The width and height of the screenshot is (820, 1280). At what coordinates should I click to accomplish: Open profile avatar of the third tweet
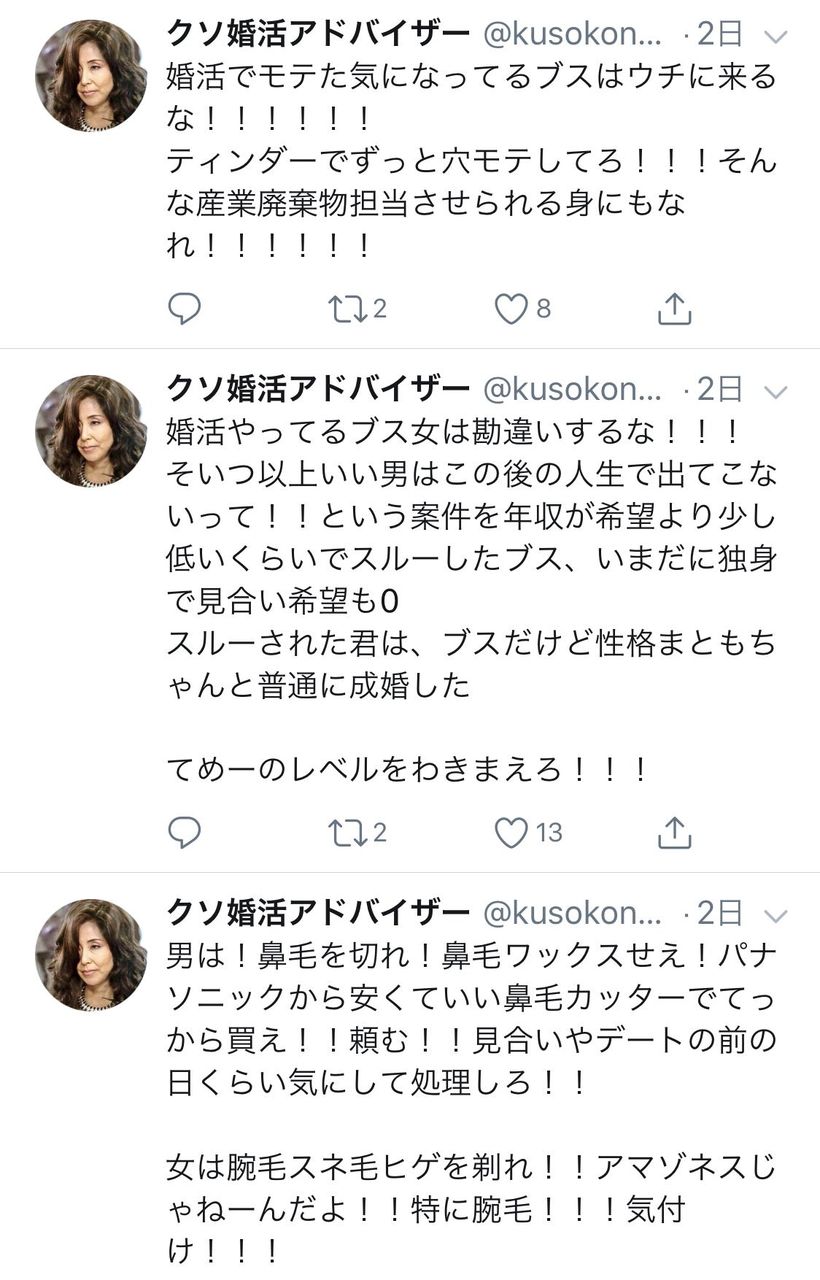click(91, 954)
